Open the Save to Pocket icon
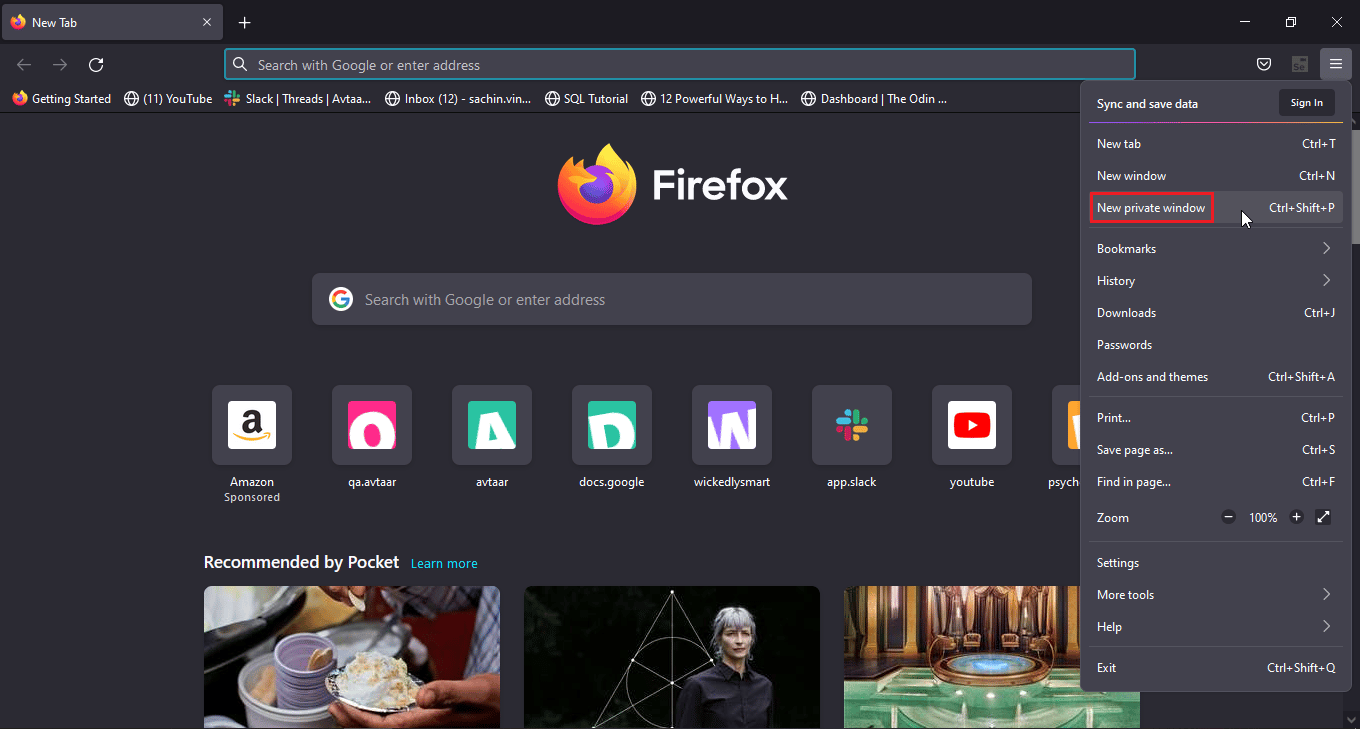This screenshot has width=1360, height=729. click(1264, 65)
